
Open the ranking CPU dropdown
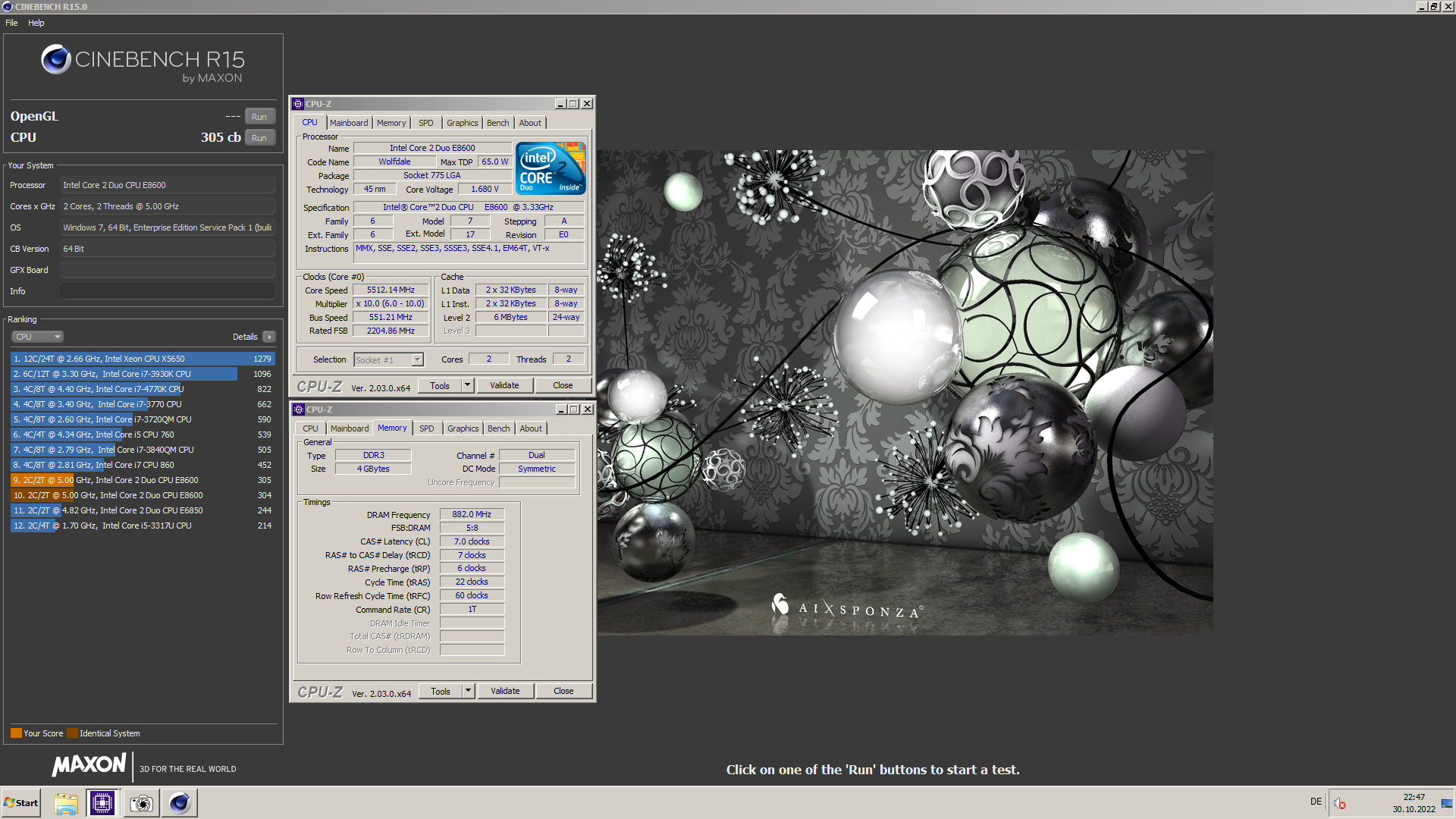(37, 337)
